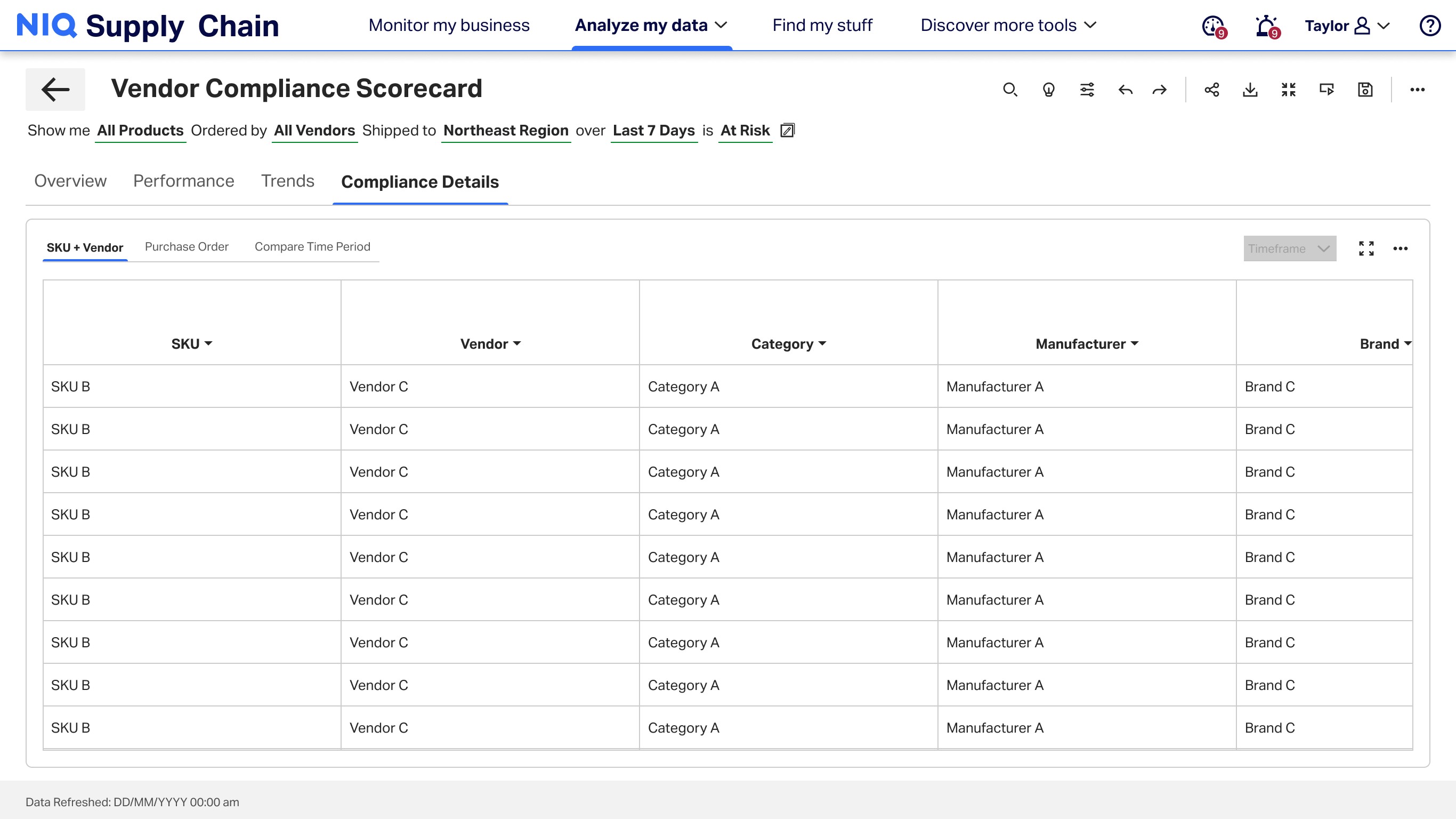
Task: Select the Purchase Order sub-tab
Action: coord(187,246)
